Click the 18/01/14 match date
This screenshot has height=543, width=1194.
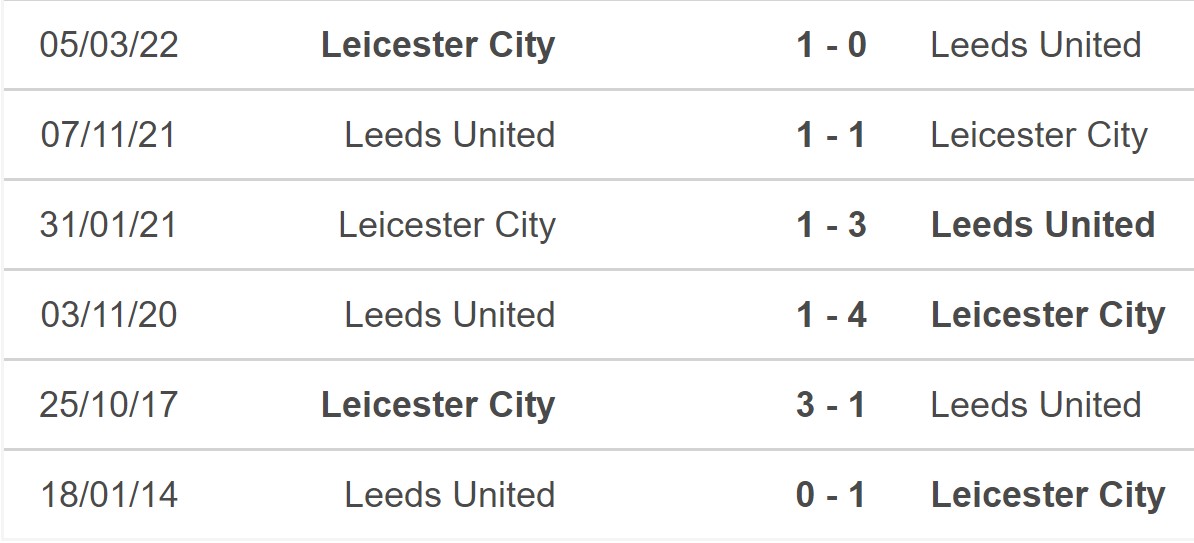109,495
